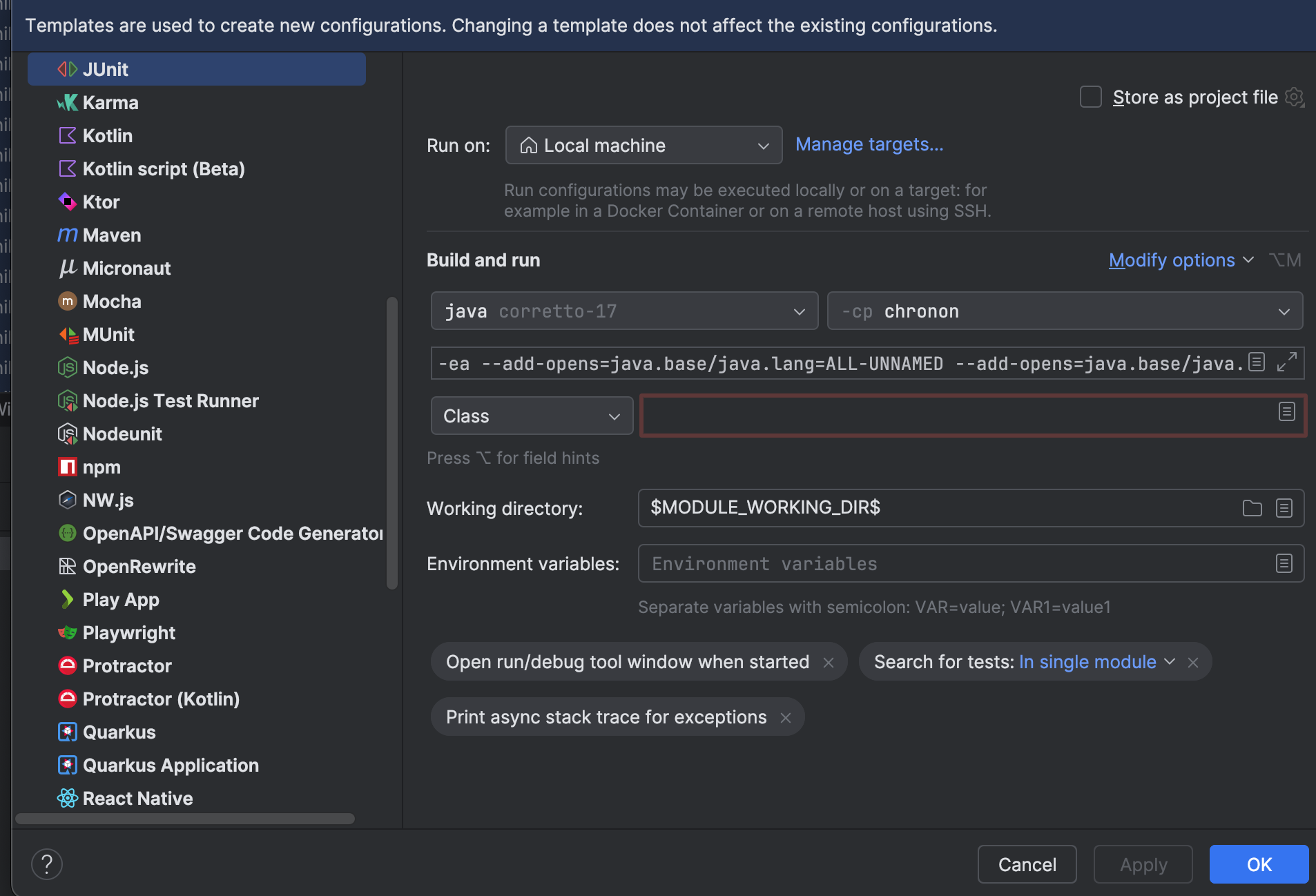This screenshot has height=896, width=1316.
Task: Click the OK button
Action: coord(1259,864)
